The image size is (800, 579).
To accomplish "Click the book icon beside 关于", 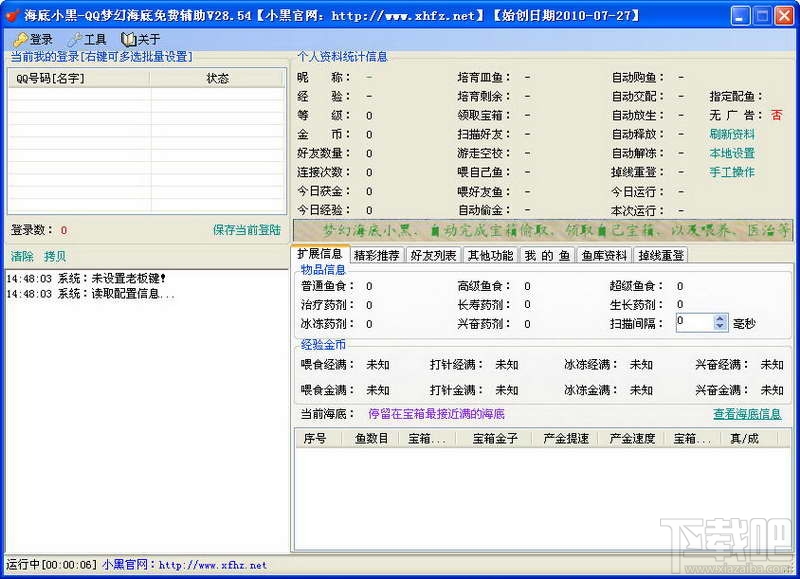I will tap(128, 39).
